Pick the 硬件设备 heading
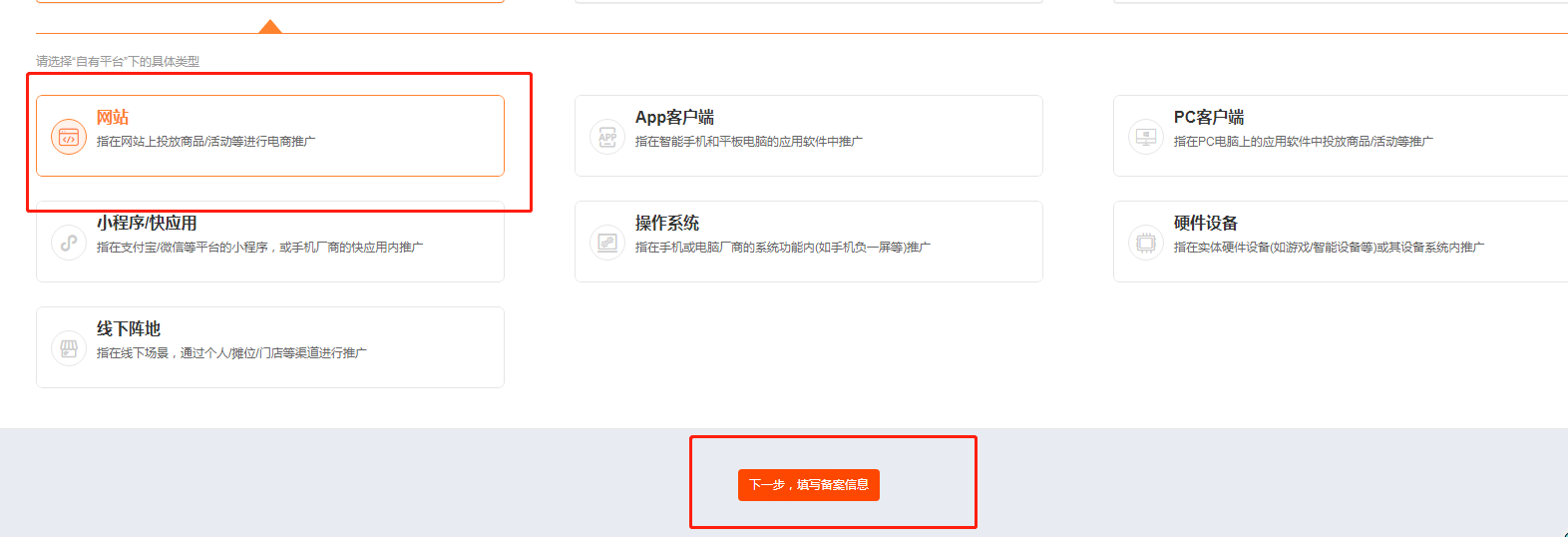 (1205, 224)
